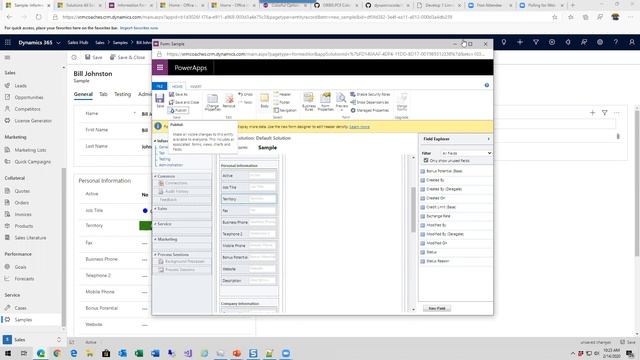The width and height of the screenshot is (640, 360).
Task: Open Windows Start menu
Action: click(8, 353)
